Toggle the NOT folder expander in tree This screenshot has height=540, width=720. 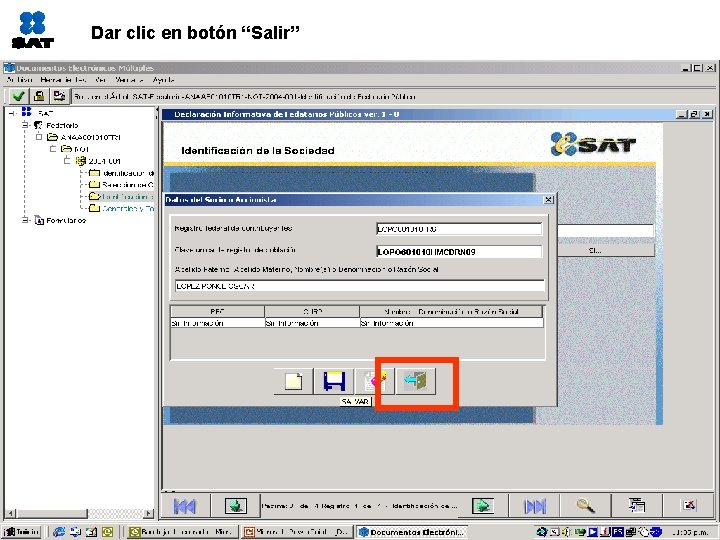click(x=53, y=149)
